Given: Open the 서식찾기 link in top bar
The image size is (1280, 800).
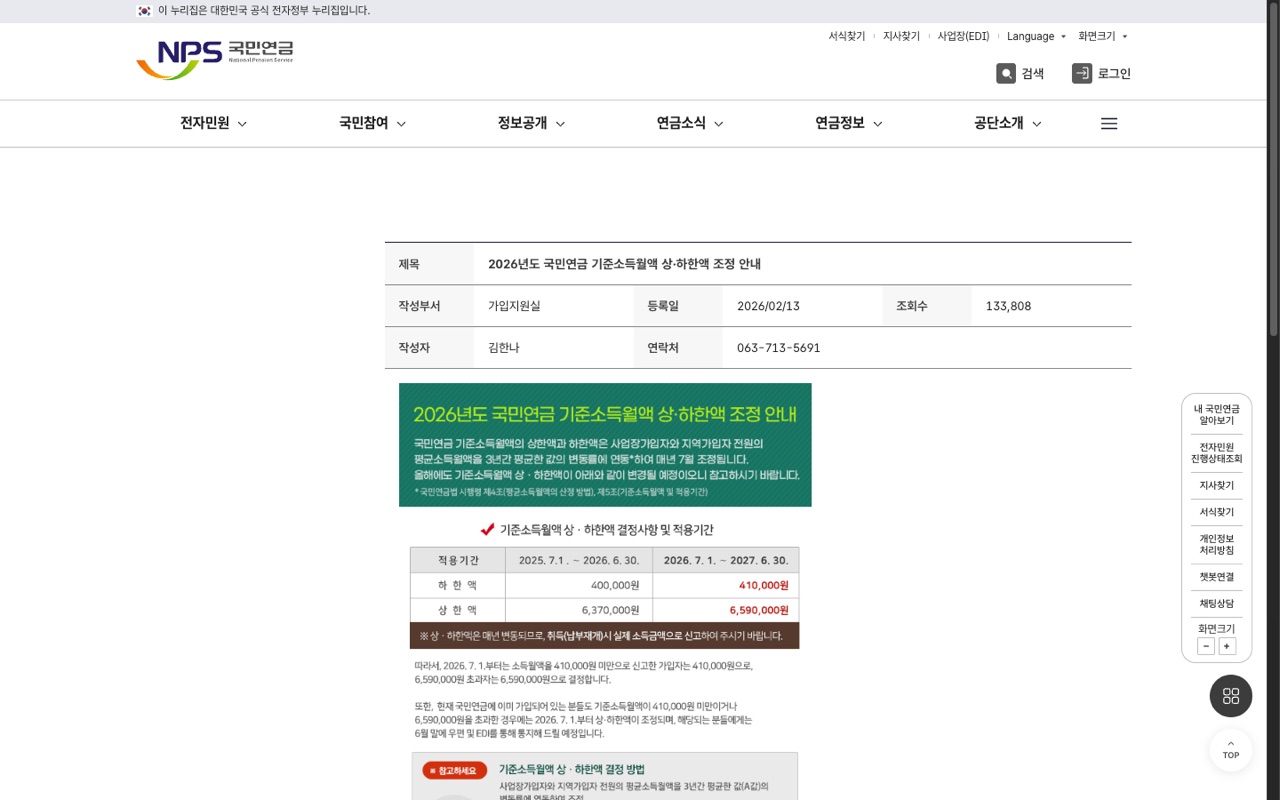Looking at the screenshot, I should click(846, 36).
